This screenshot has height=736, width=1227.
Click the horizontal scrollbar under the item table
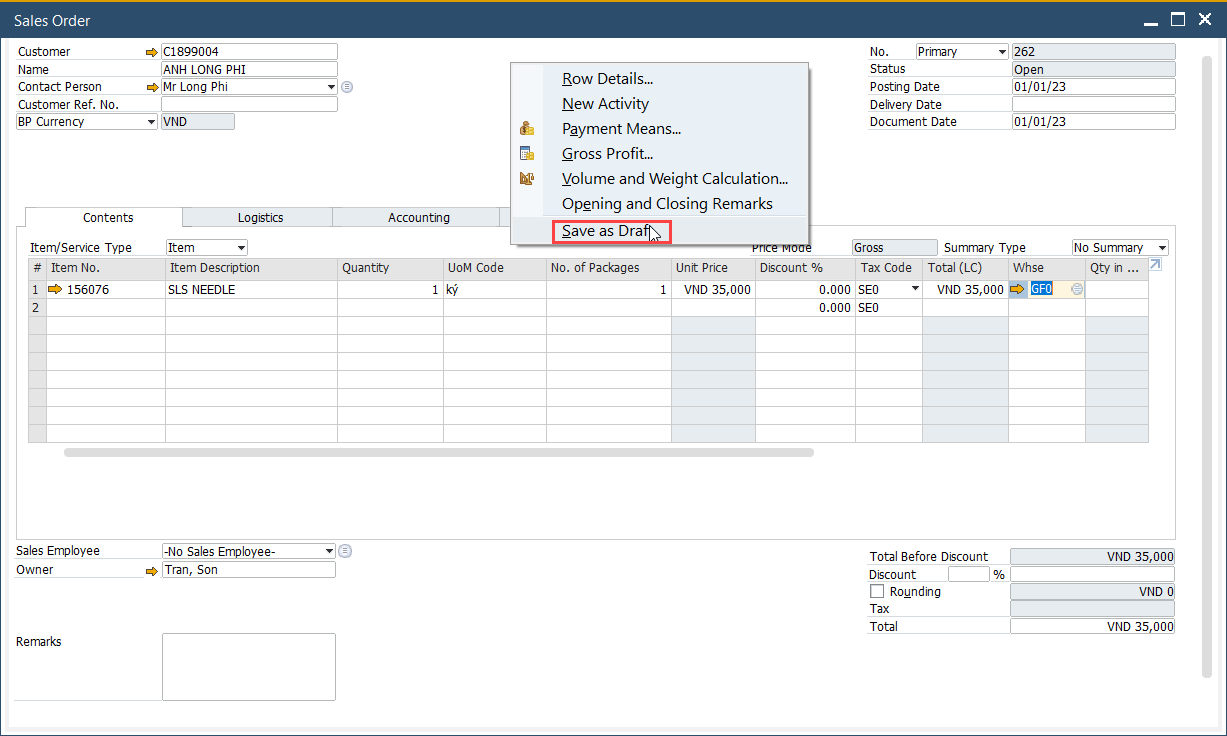tap(438, 453)
